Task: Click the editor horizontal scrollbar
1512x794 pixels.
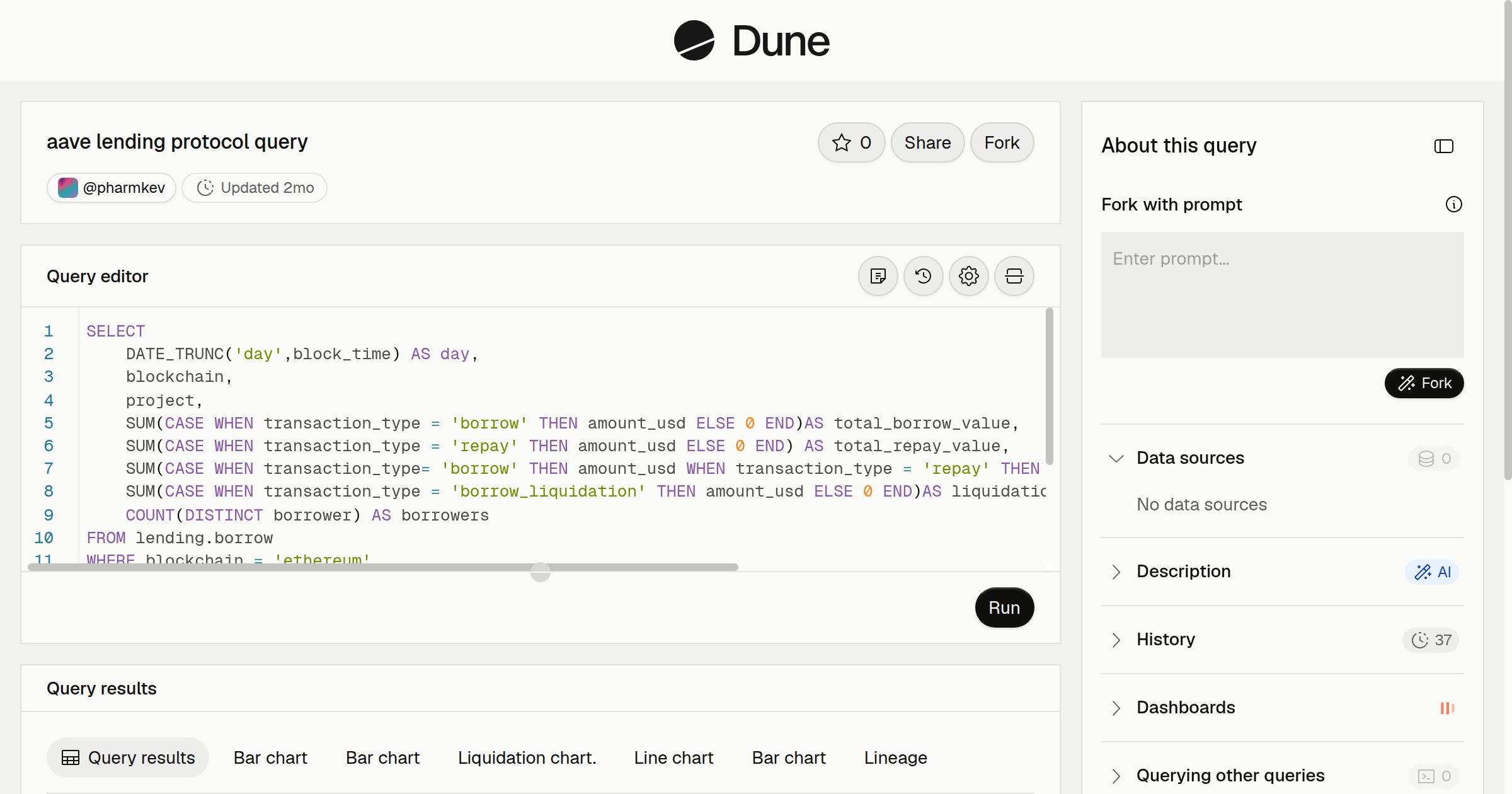Action: click(383, 567)
